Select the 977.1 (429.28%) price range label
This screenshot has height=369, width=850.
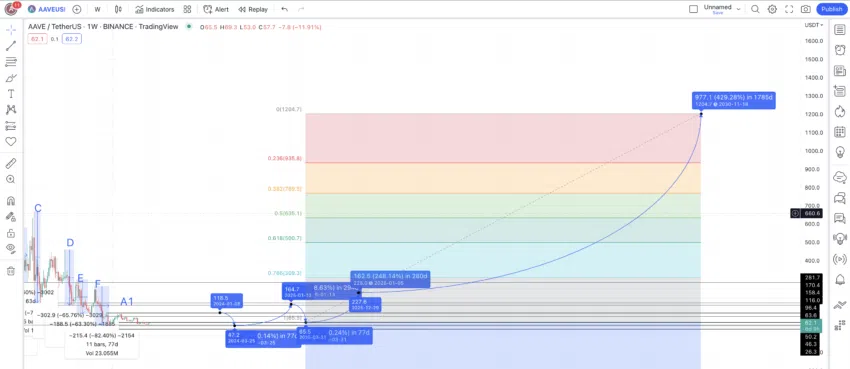734,100
